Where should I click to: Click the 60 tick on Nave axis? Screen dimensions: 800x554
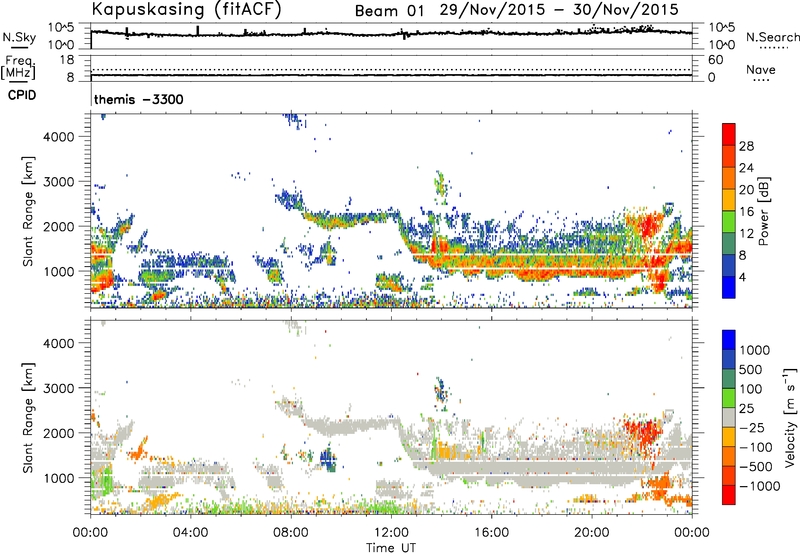click(x=715, y=60)
